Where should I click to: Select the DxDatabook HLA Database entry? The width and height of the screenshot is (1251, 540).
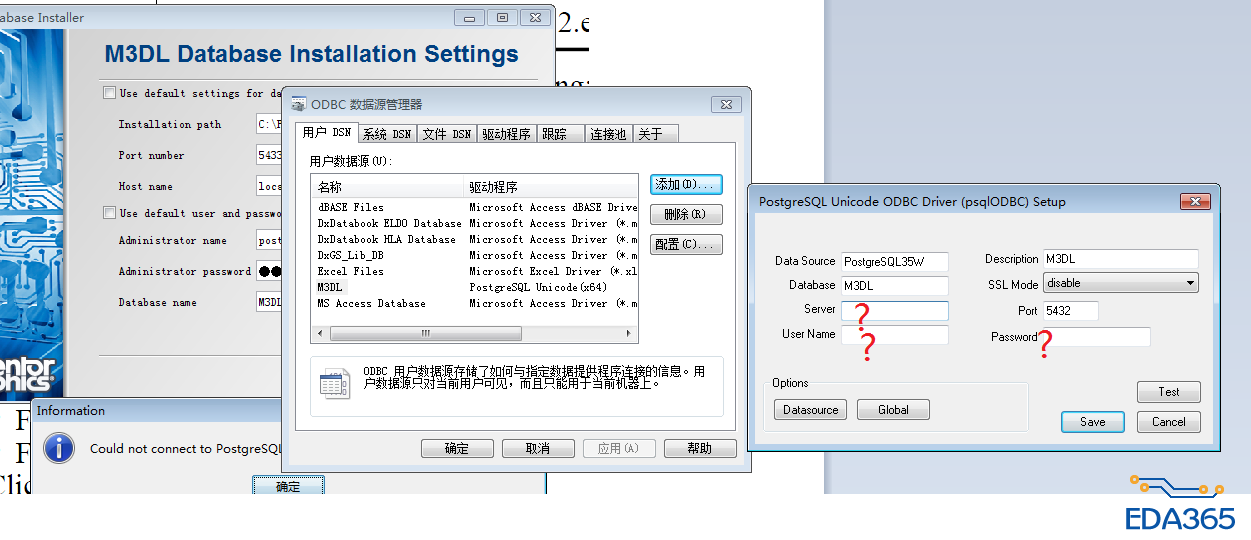475,239
